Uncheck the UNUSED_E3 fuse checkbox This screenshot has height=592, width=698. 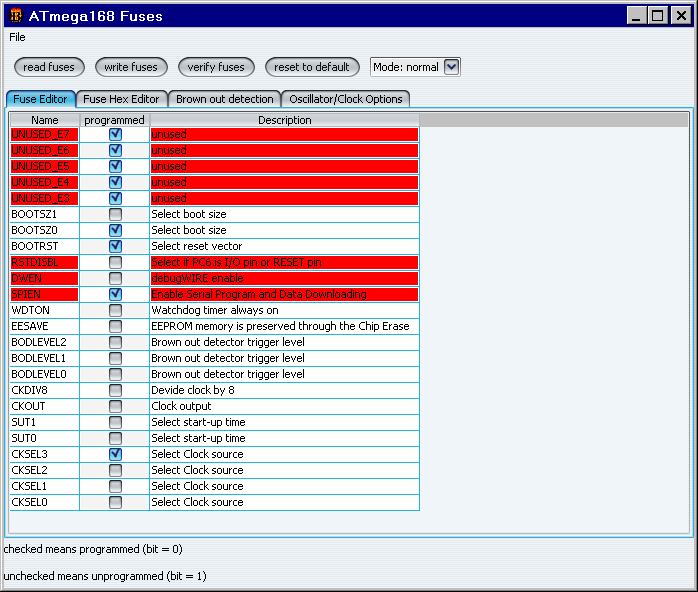click(115, 199)
